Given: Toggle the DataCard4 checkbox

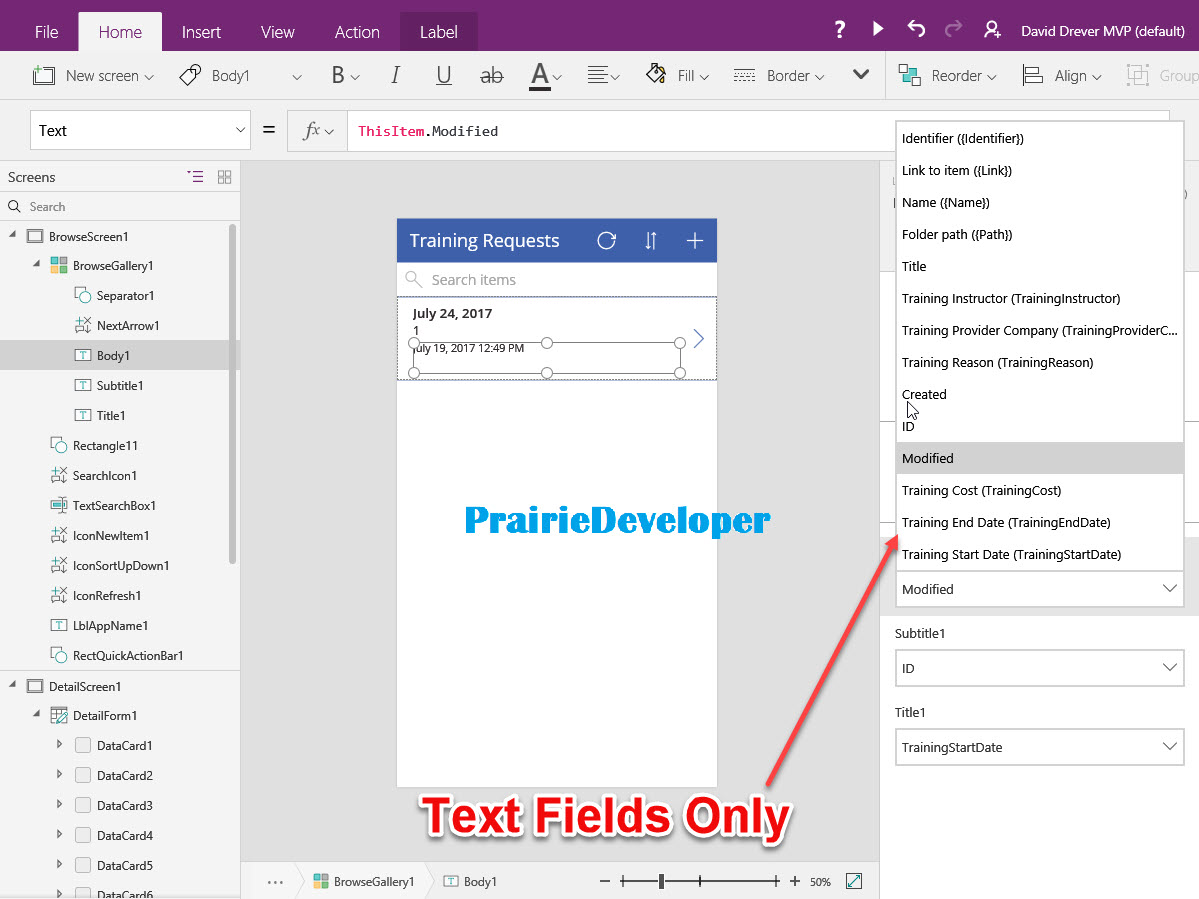Looking at the screenshot, I should [x=83, y=836].
